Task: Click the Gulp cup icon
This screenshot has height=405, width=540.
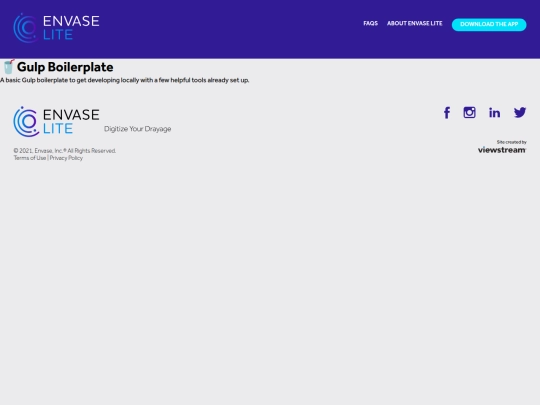Action: 9,67
